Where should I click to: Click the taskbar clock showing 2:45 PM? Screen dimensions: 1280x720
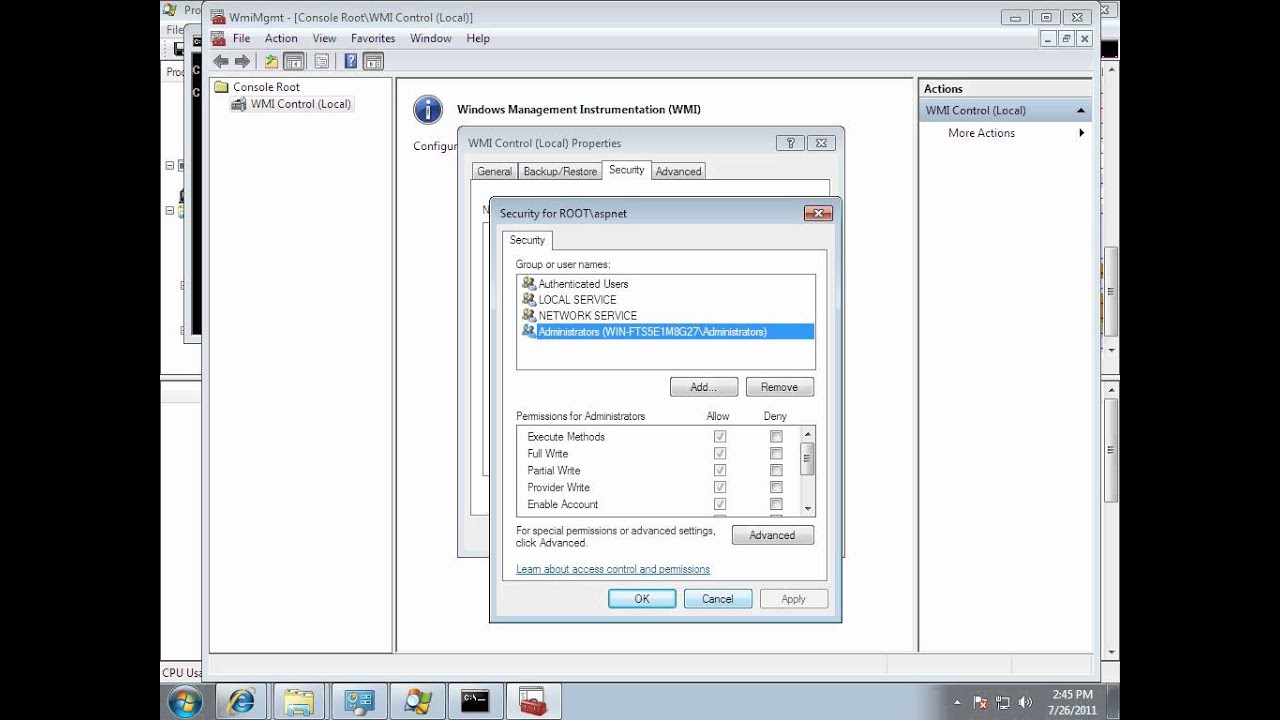[x=1073, y=702]
